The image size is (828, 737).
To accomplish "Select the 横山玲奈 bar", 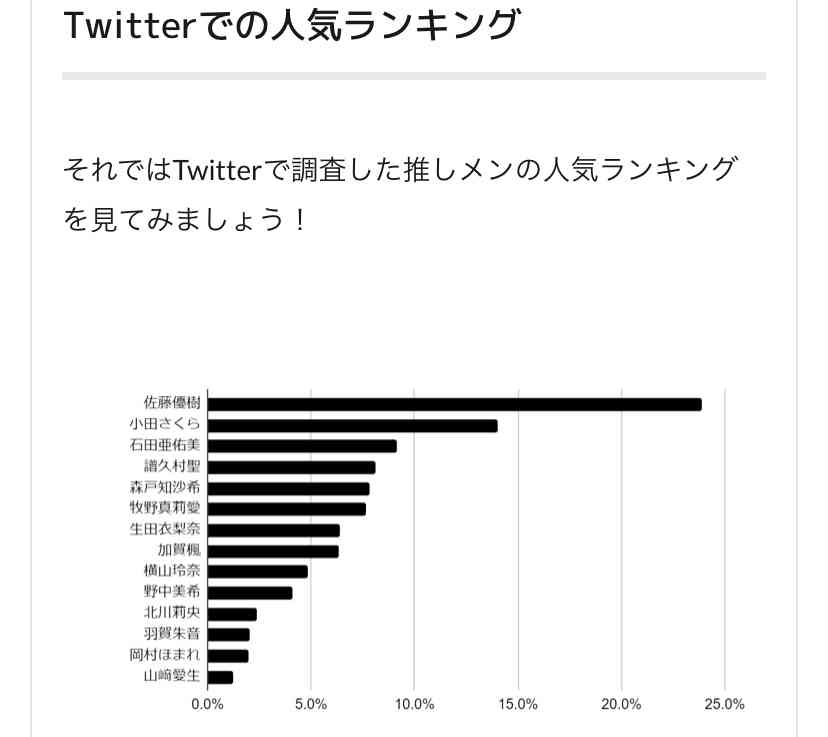I will tap(258, 572).
